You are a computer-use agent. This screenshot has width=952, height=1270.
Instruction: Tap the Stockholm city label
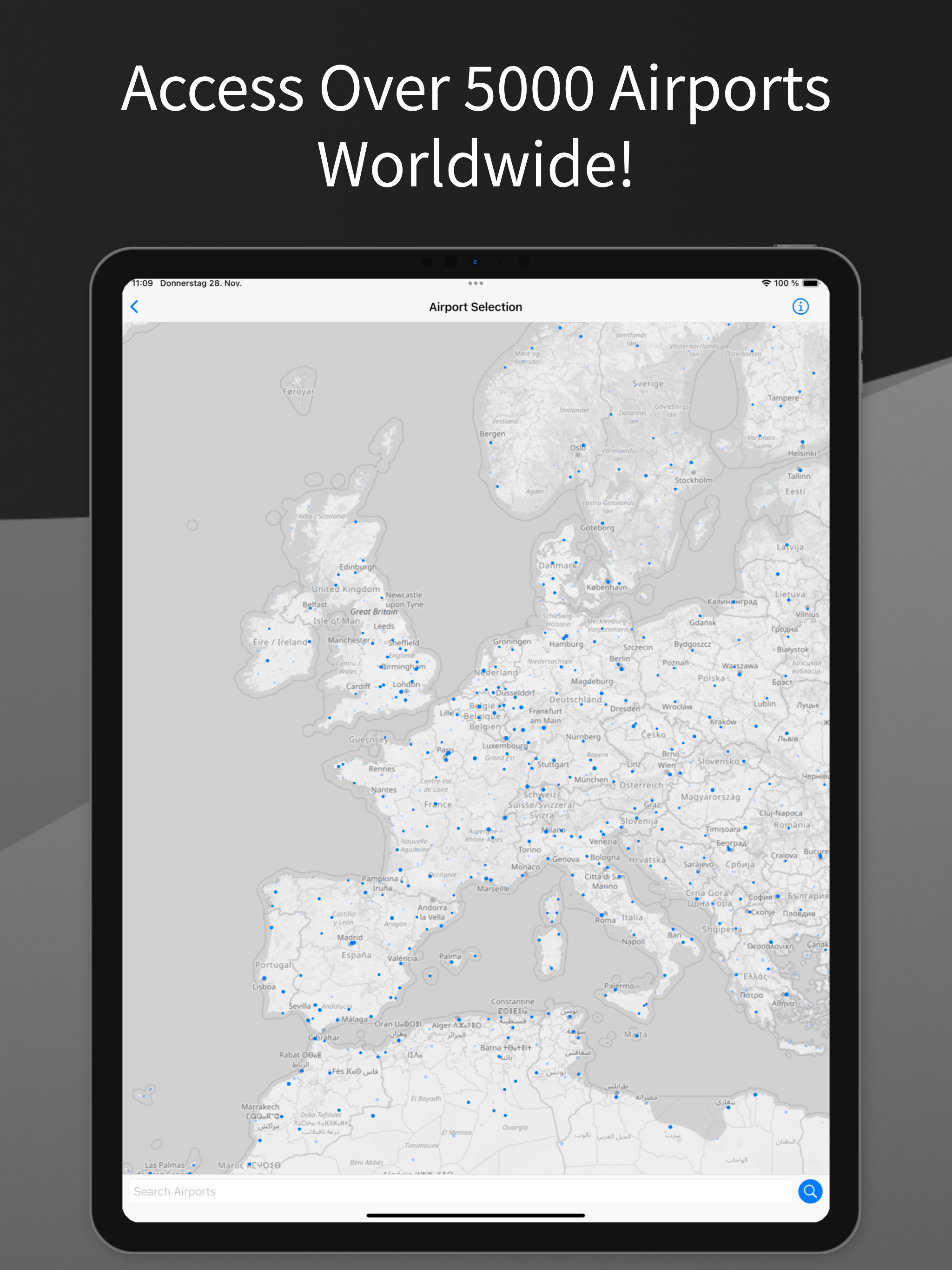click(x=693, y=480)
